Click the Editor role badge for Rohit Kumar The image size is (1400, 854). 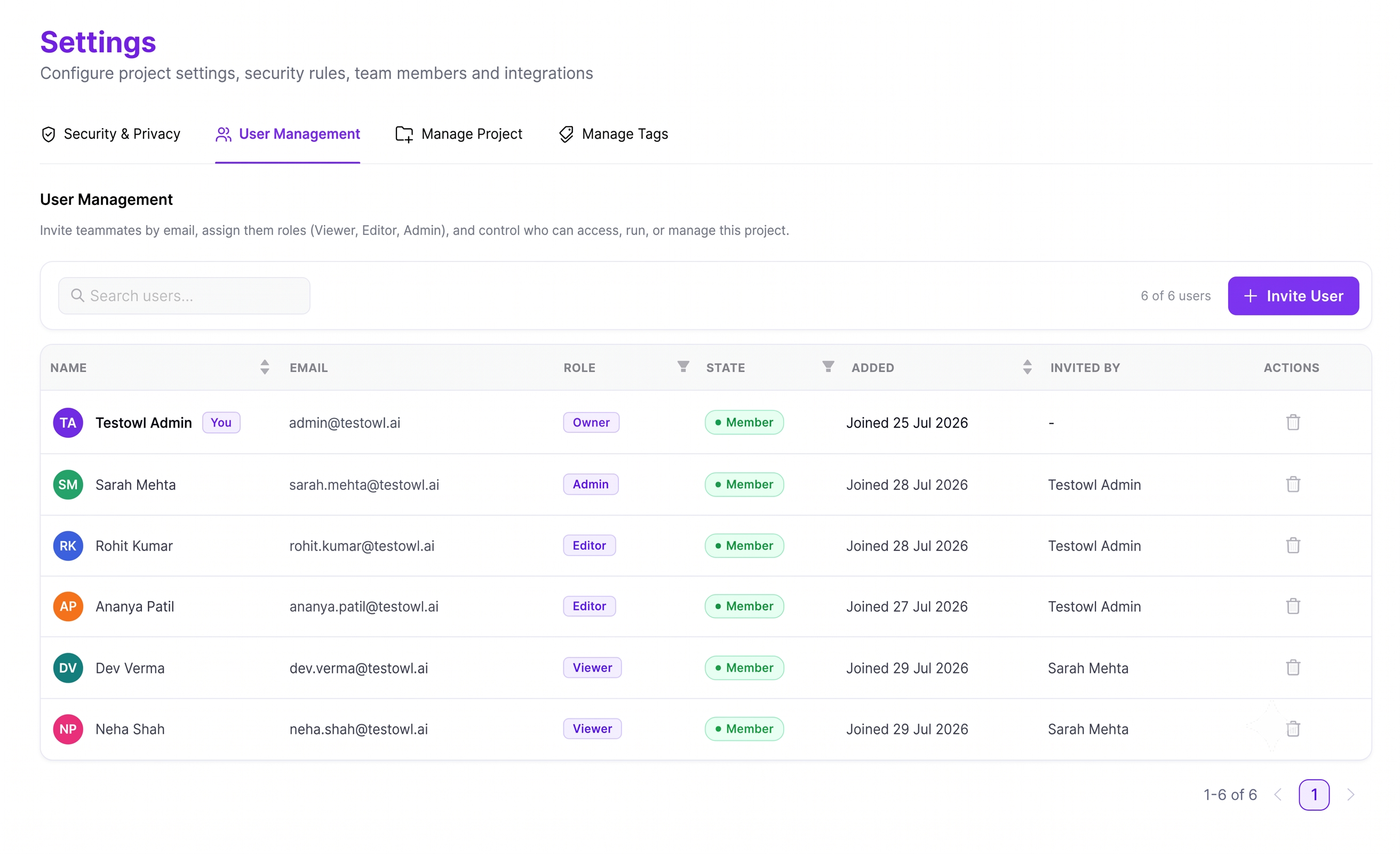[589, 546]
